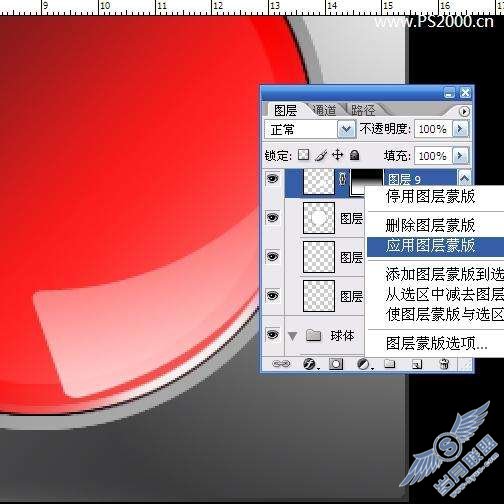Open the blend mode 正常 dropdown

click(x=346, y=129)
